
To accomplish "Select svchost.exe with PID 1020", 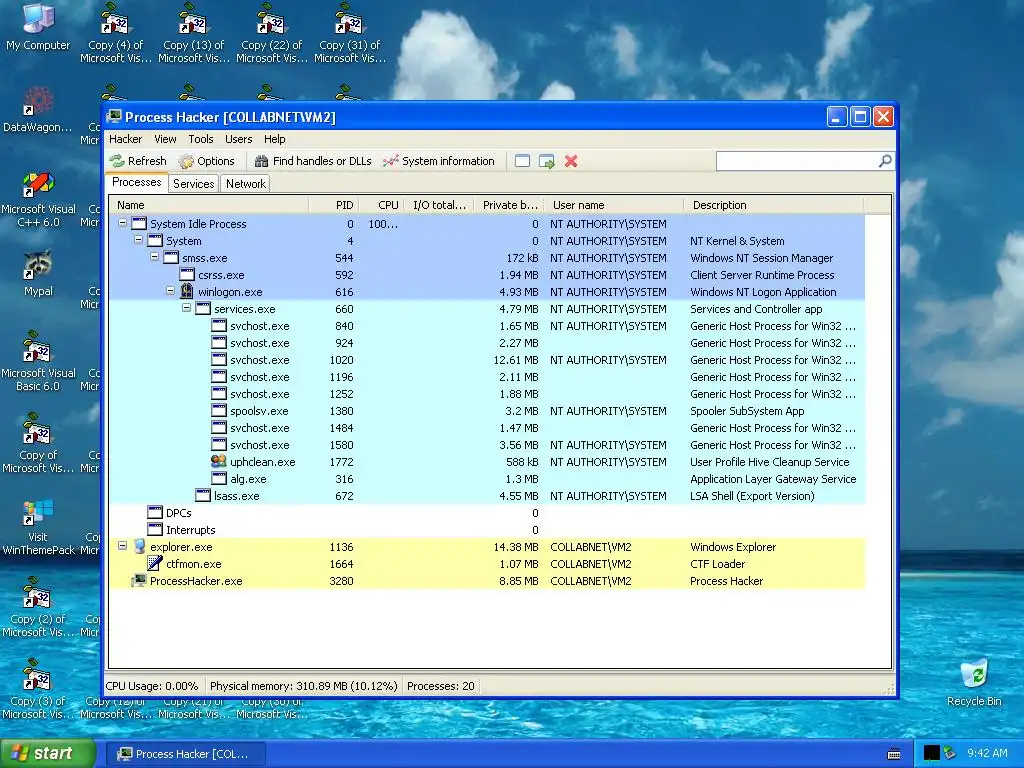I will (x=487, y=360).
